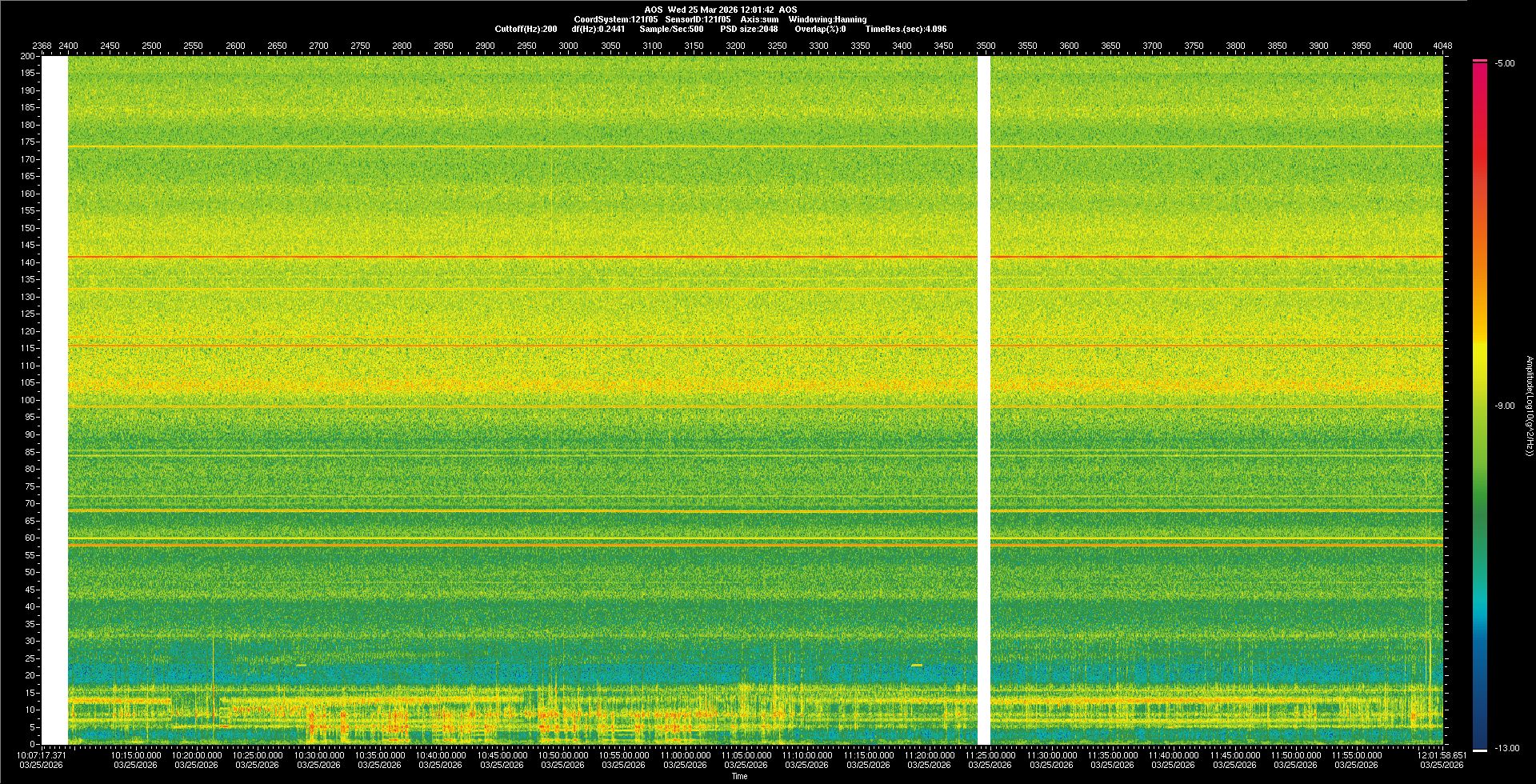Click the end timestamp 12:01:58.651
The width and height of the screenshot is (1536, 784).
(x=1442, y=755)
